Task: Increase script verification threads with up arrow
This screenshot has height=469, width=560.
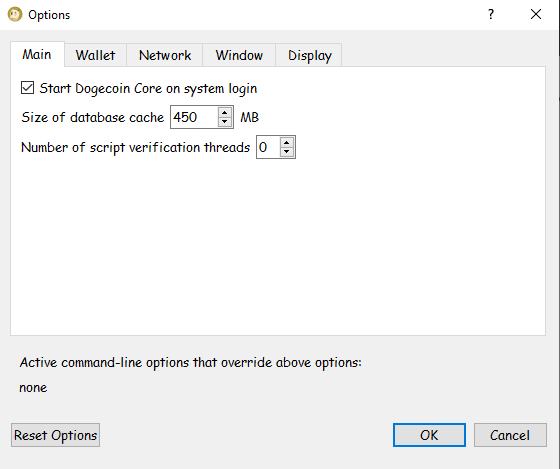Action: 286,143
